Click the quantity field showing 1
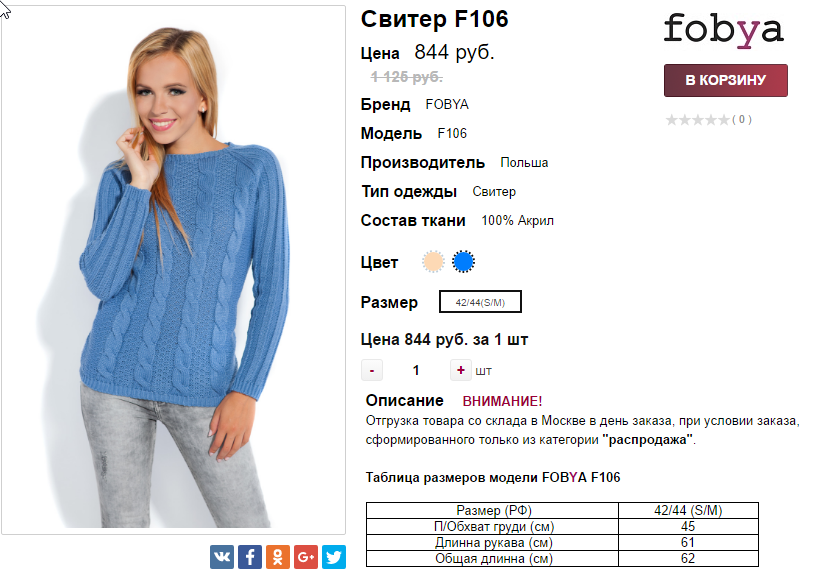This screenshot has height=579, width=814. (416, 370)
